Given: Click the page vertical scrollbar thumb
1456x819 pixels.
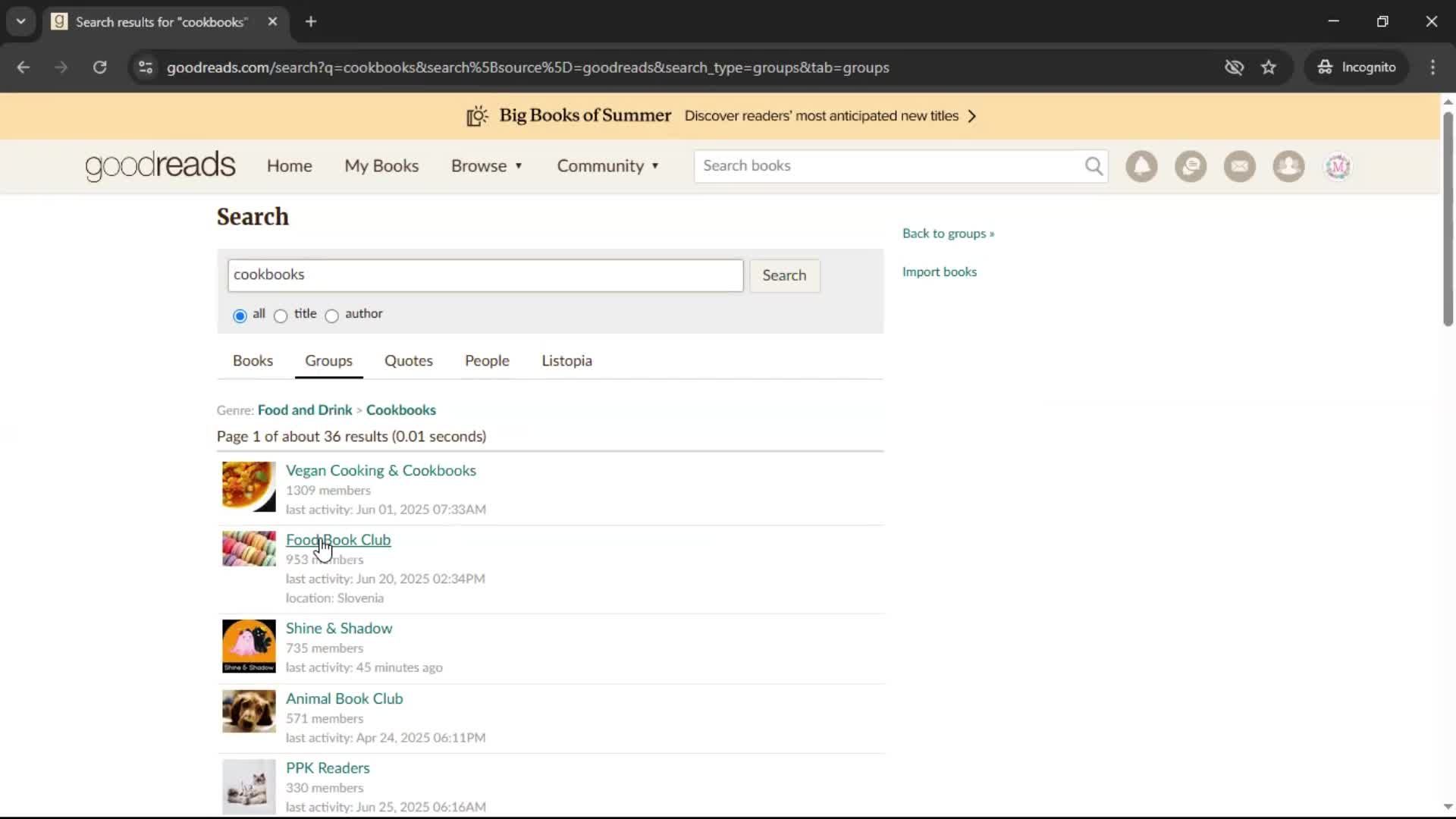Looking at the screenshot, I should click(1448, 218).
